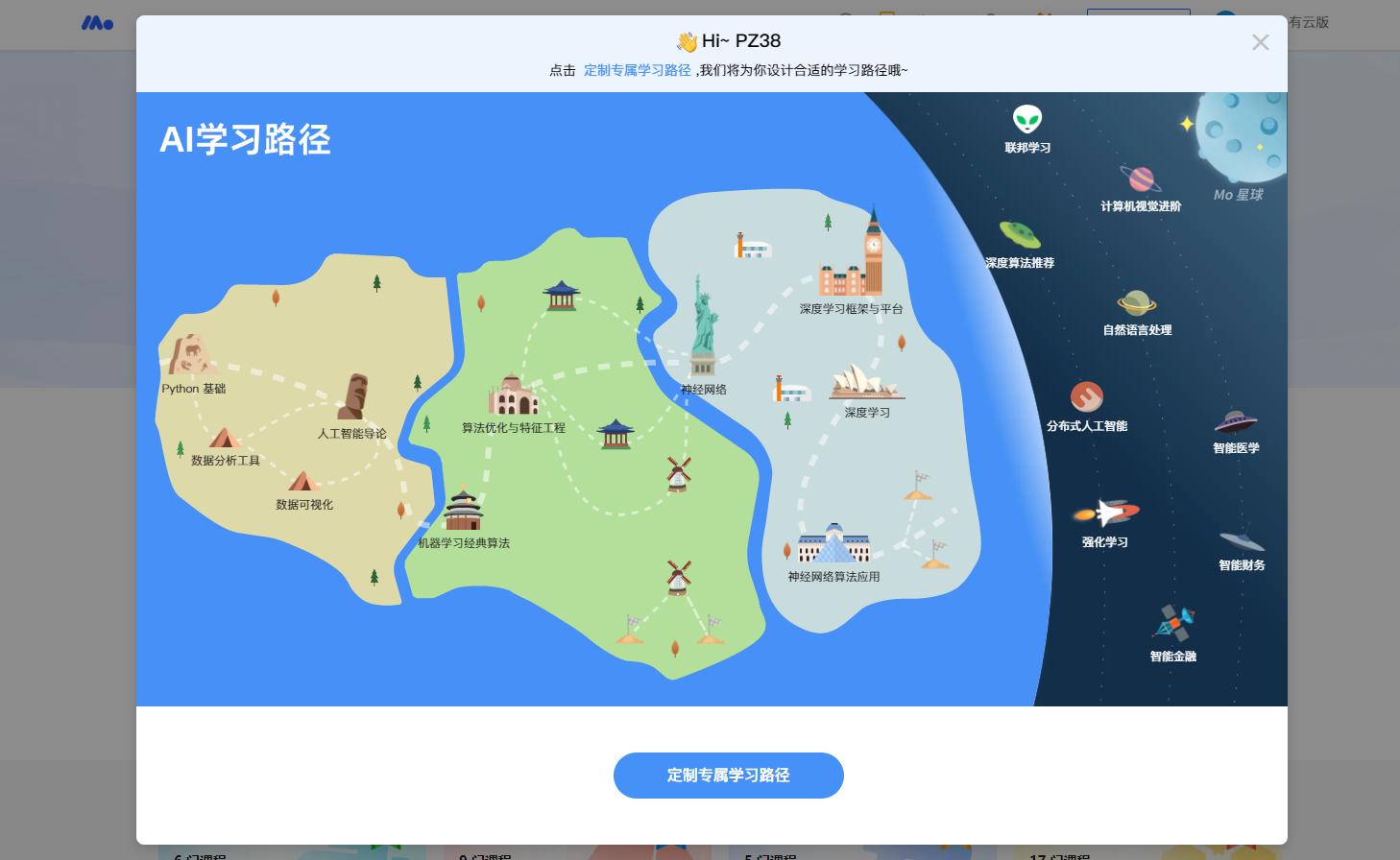Screen dimensions: 1400x860
Task: Open the green UFO 深度算法推荐 course
Action: pyautogui.click(x=1019, y=234)
